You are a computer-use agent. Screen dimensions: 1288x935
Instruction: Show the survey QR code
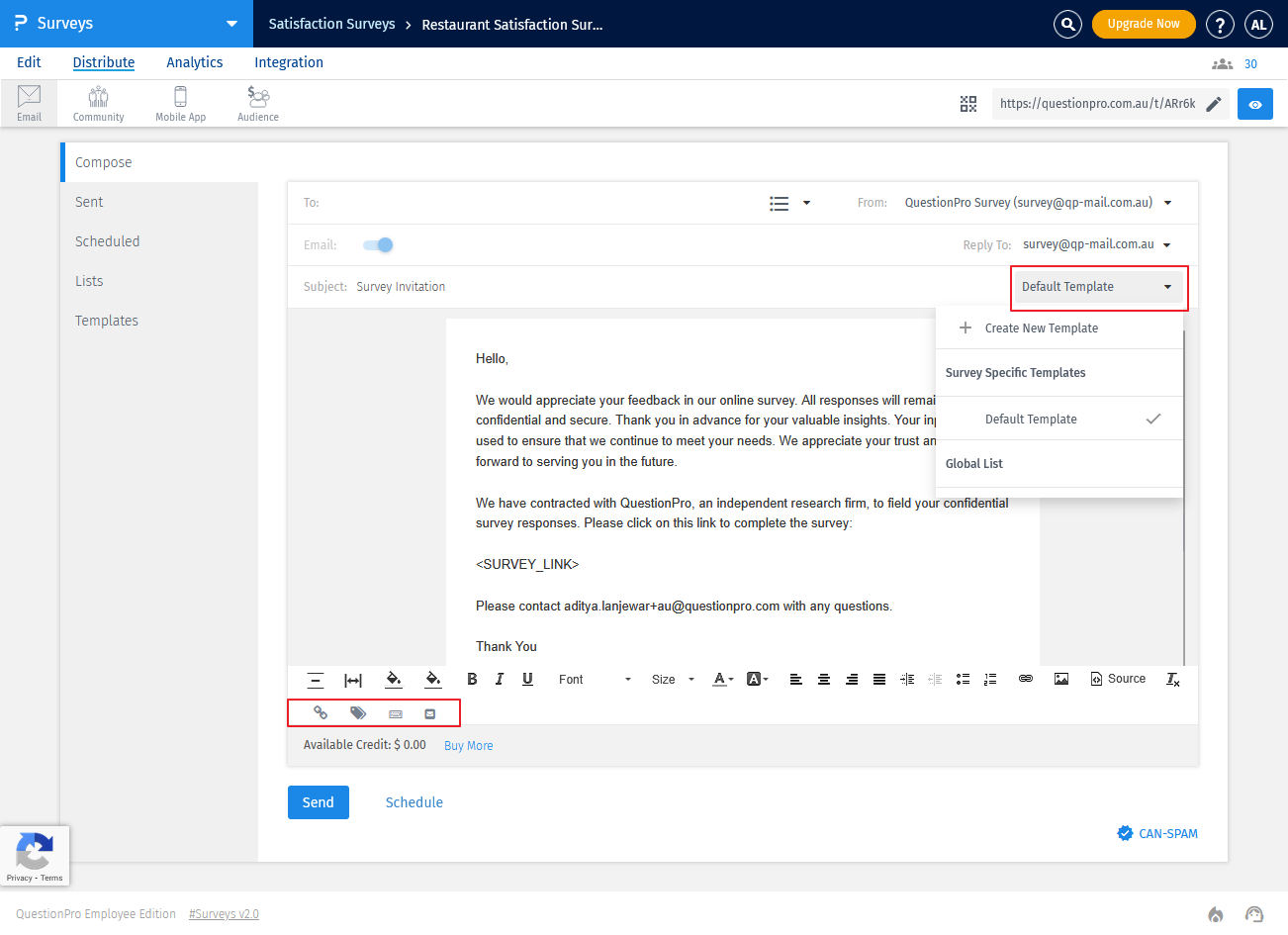coord(967,103)
